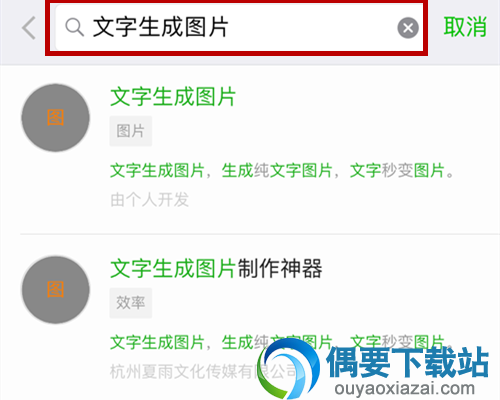Screen dimensions: 500x400
Task: Click the 制作神器 portion of the second title
Action: coord(280,269)
